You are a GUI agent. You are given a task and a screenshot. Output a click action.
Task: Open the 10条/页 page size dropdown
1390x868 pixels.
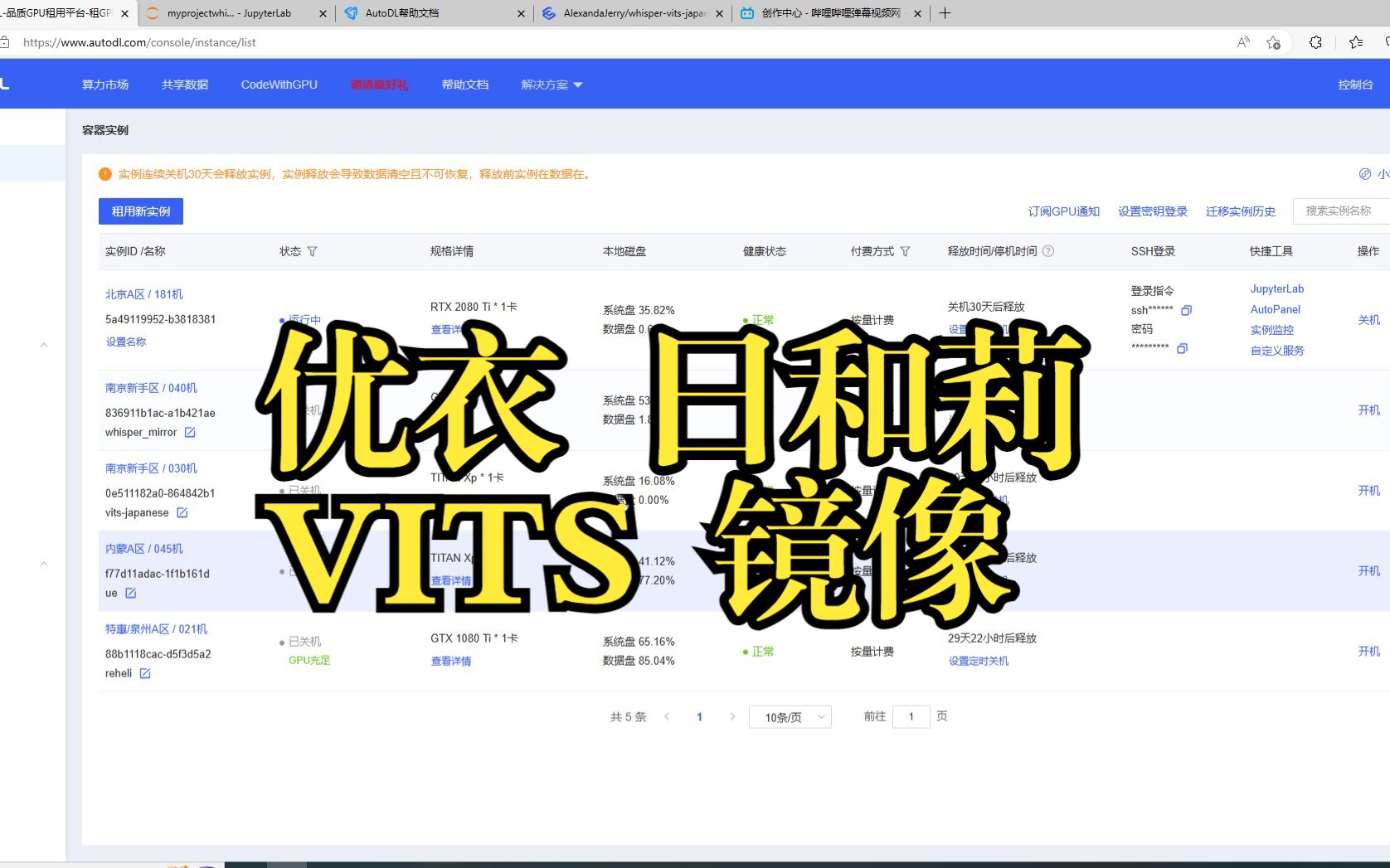click(790, 717)
